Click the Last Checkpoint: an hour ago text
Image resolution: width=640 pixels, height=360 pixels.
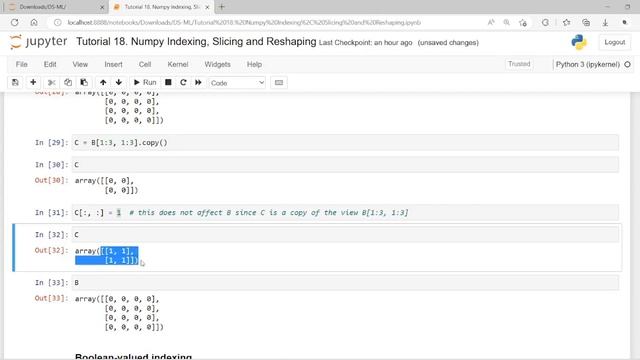[365, 42]
